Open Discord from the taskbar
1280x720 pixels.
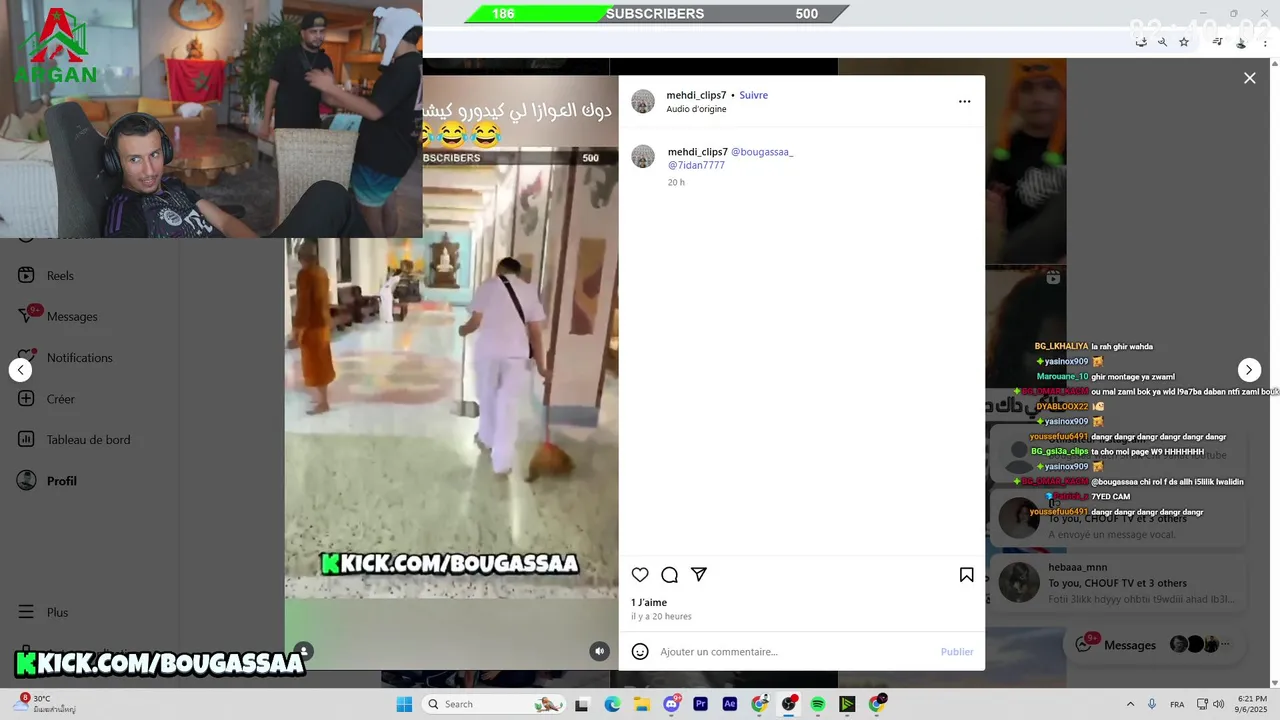coord(671,704)
